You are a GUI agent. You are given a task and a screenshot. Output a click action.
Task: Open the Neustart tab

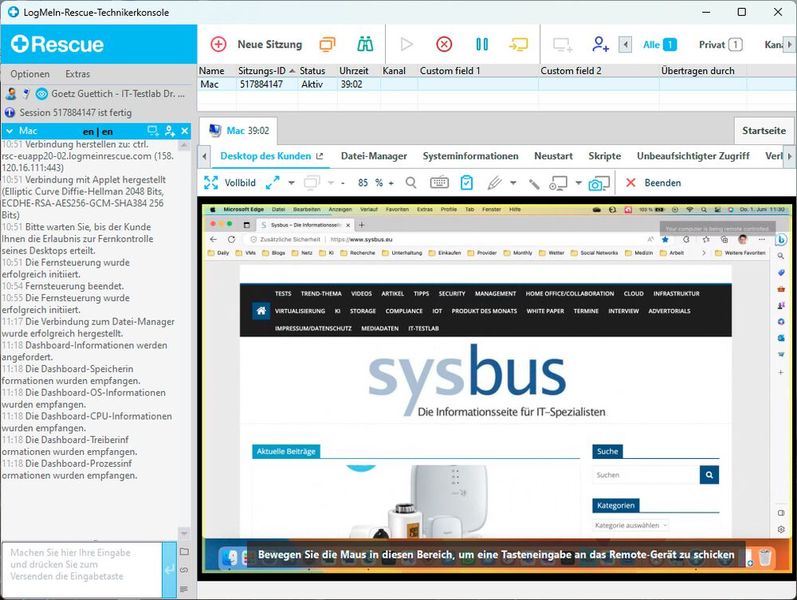click(553, 156)
